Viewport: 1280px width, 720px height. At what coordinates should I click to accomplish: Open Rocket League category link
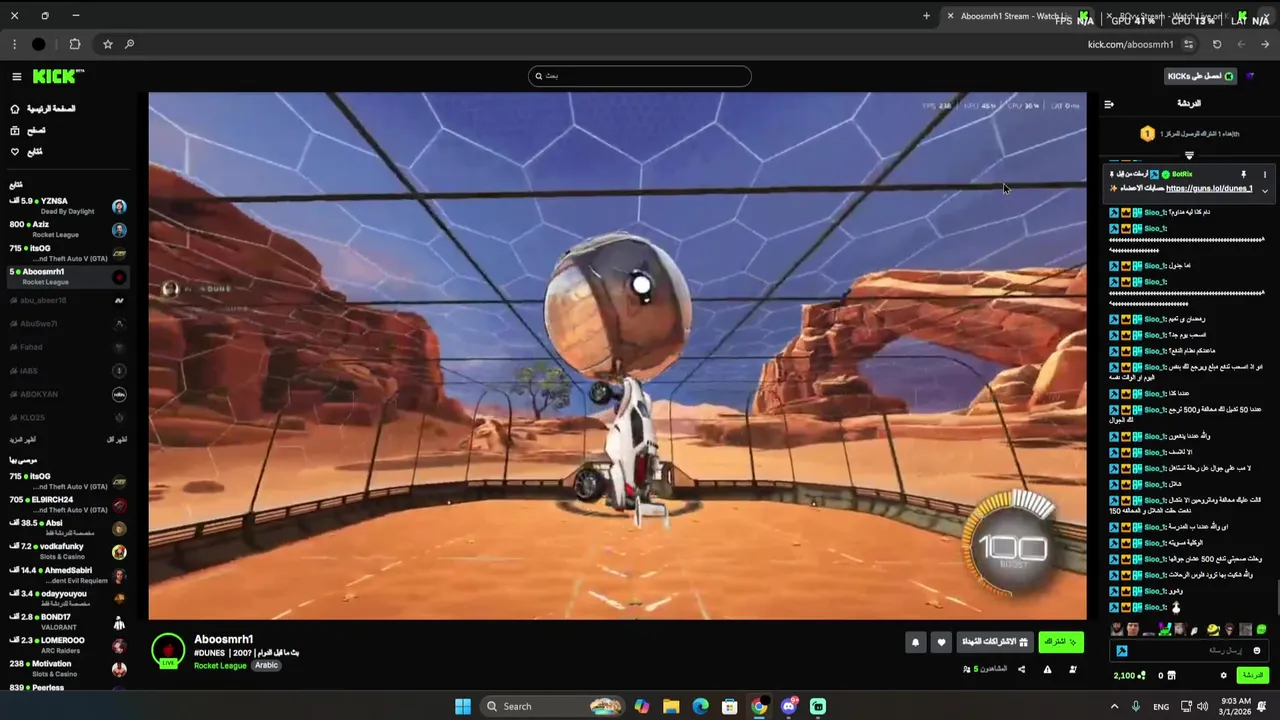point(220,665)
